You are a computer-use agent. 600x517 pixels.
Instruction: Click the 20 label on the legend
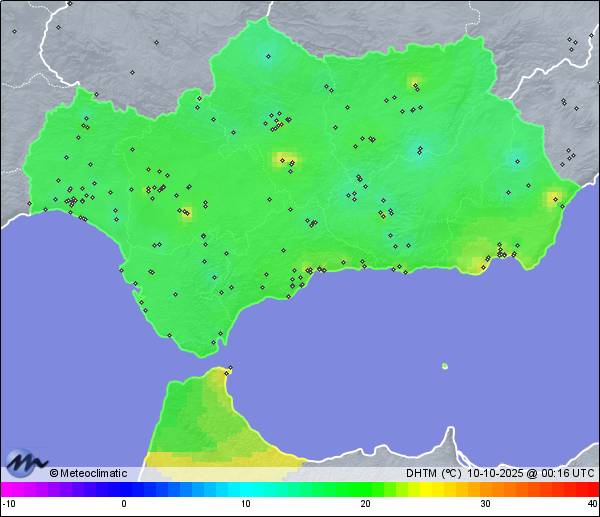point(365,504)
